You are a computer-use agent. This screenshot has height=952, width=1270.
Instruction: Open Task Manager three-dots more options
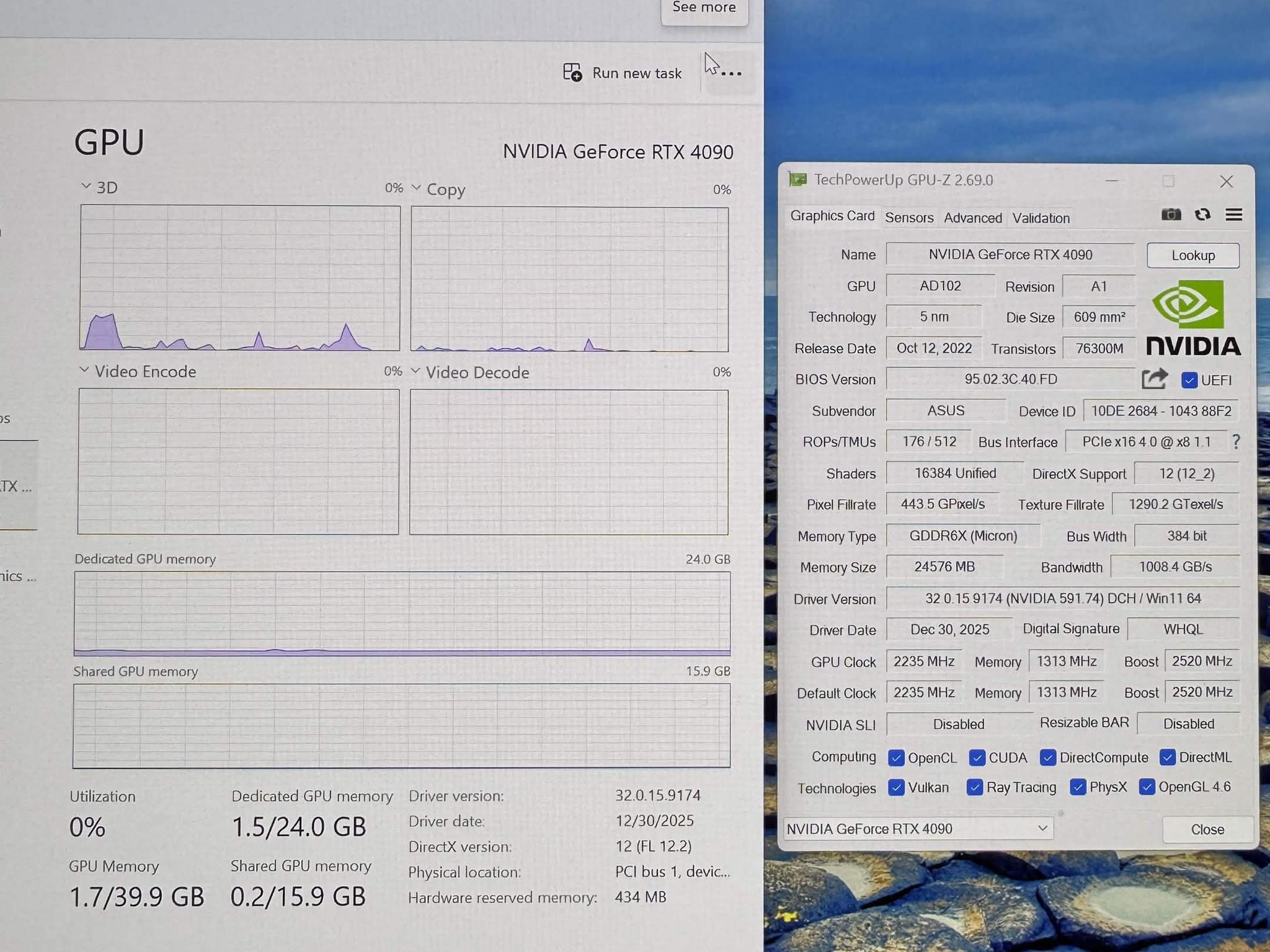point(731,74)
